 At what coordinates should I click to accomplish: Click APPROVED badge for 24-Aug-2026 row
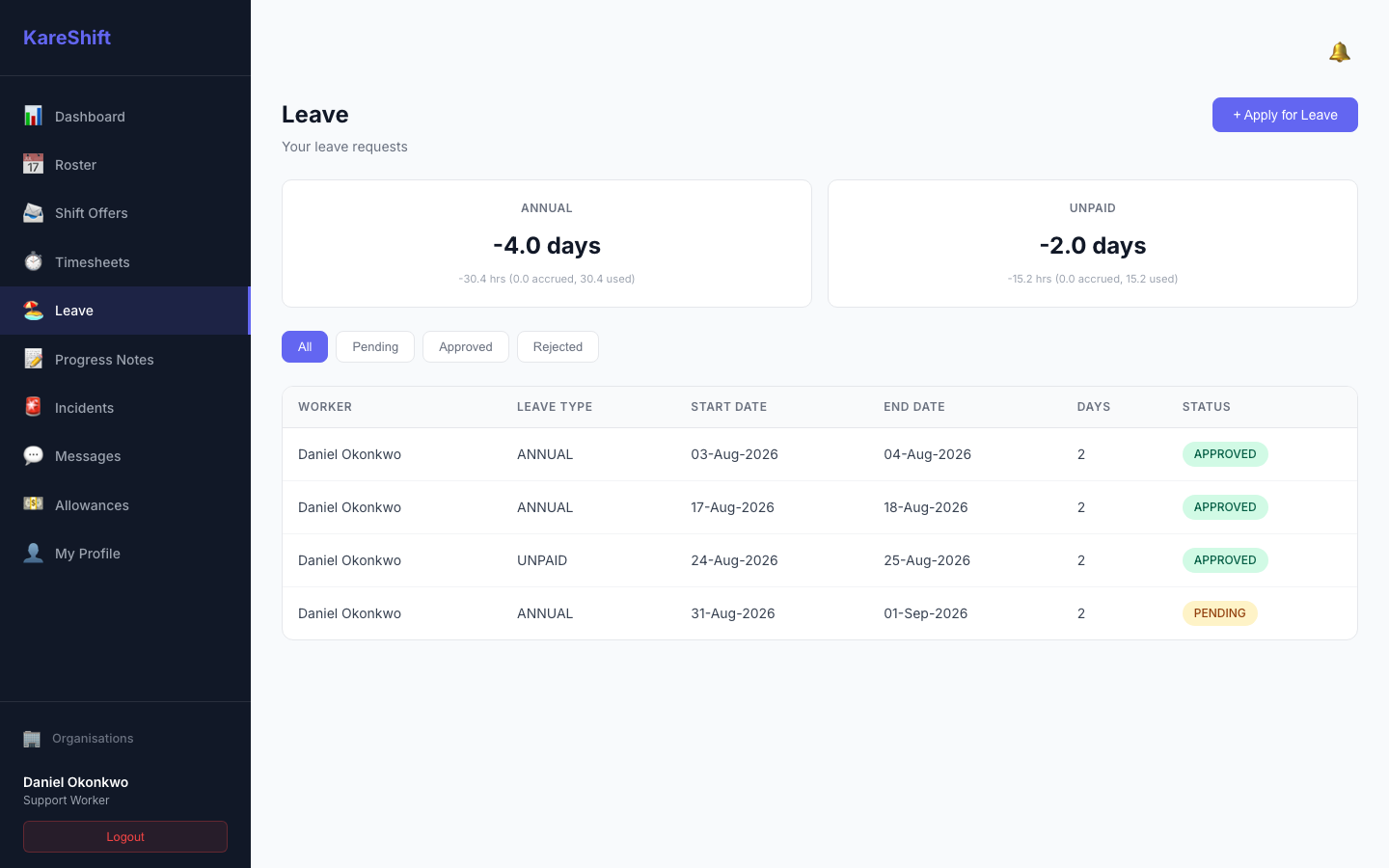click(1225, 560)
